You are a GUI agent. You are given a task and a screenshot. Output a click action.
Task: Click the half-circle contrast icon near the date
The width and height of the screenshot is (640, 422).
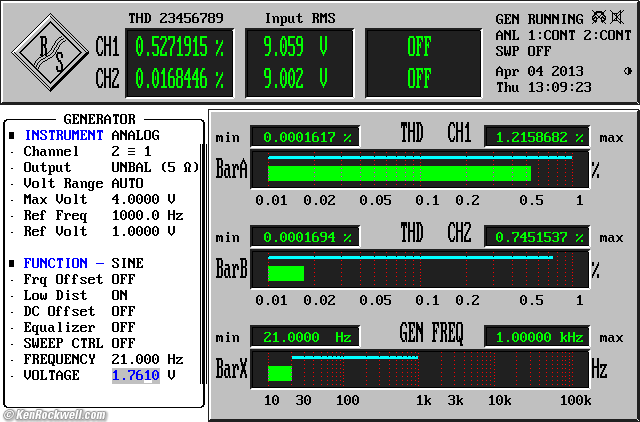click(627, 71)
